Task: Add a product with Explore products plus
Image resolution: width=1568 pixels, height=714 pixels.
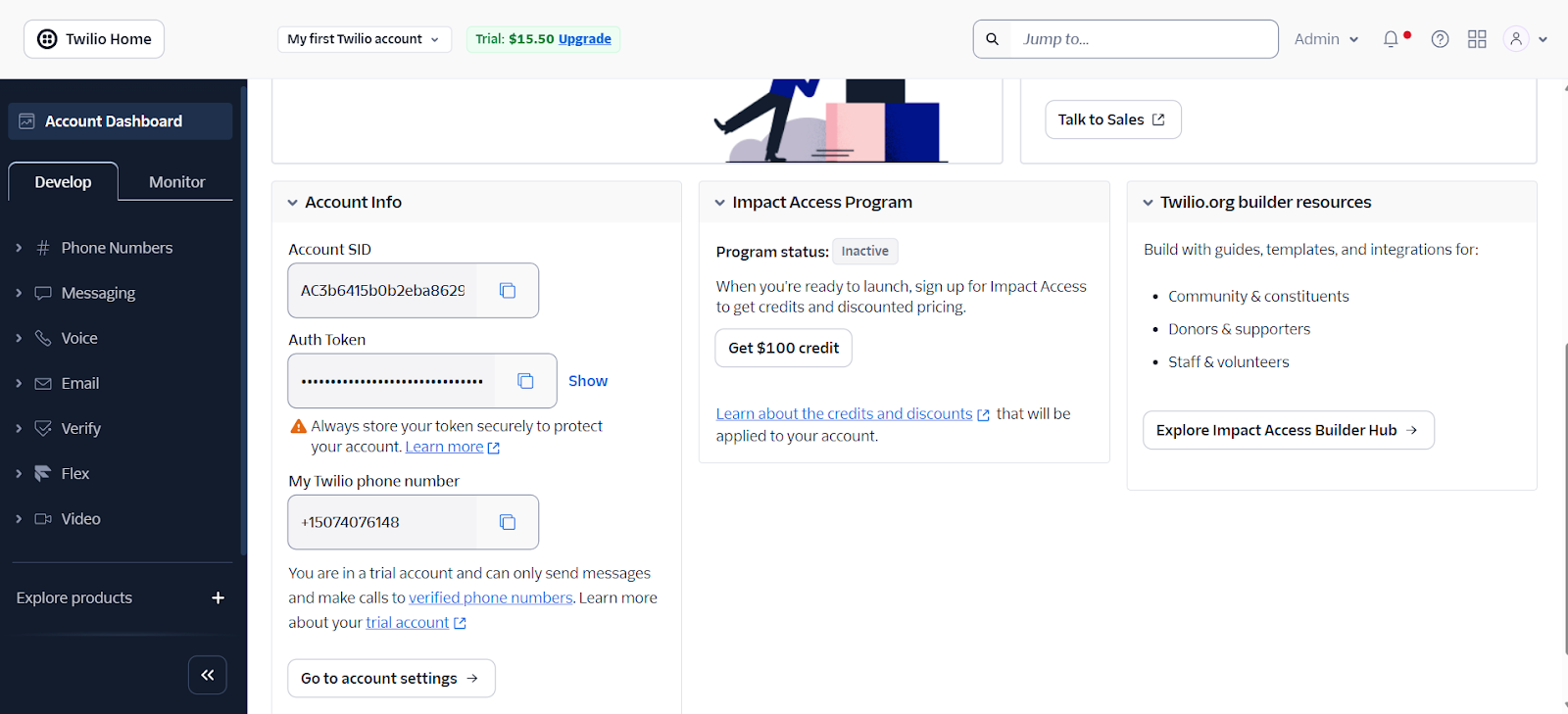Action: click(x=218, y=597)
